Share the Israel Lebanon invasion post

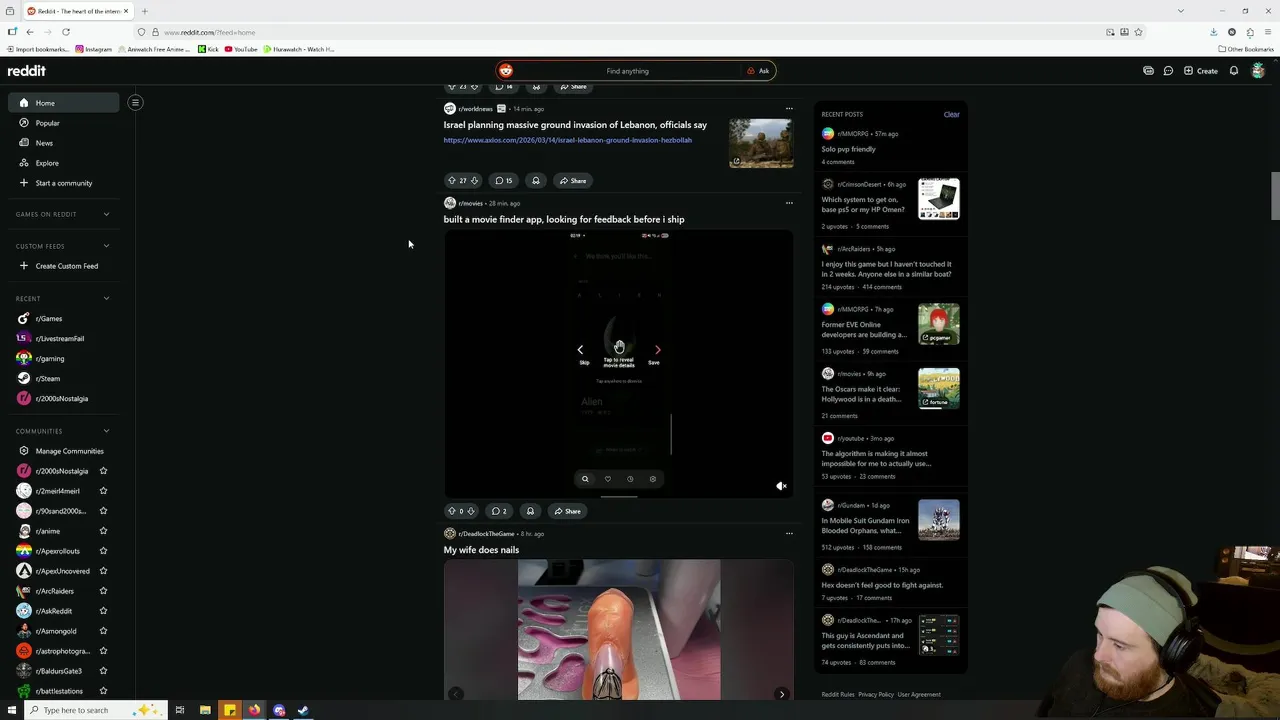[573, 181]
